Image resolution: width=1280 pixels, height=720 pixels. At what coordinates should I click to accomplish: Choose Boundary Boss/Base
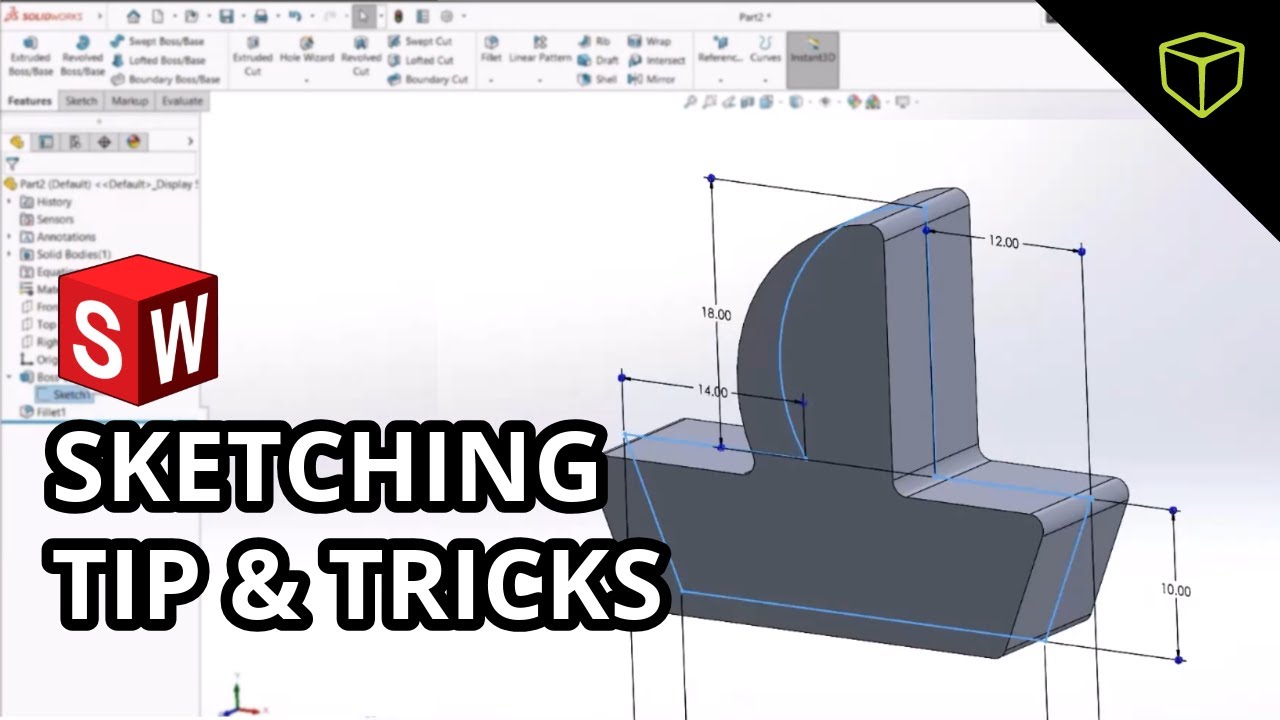click(165, 78)
